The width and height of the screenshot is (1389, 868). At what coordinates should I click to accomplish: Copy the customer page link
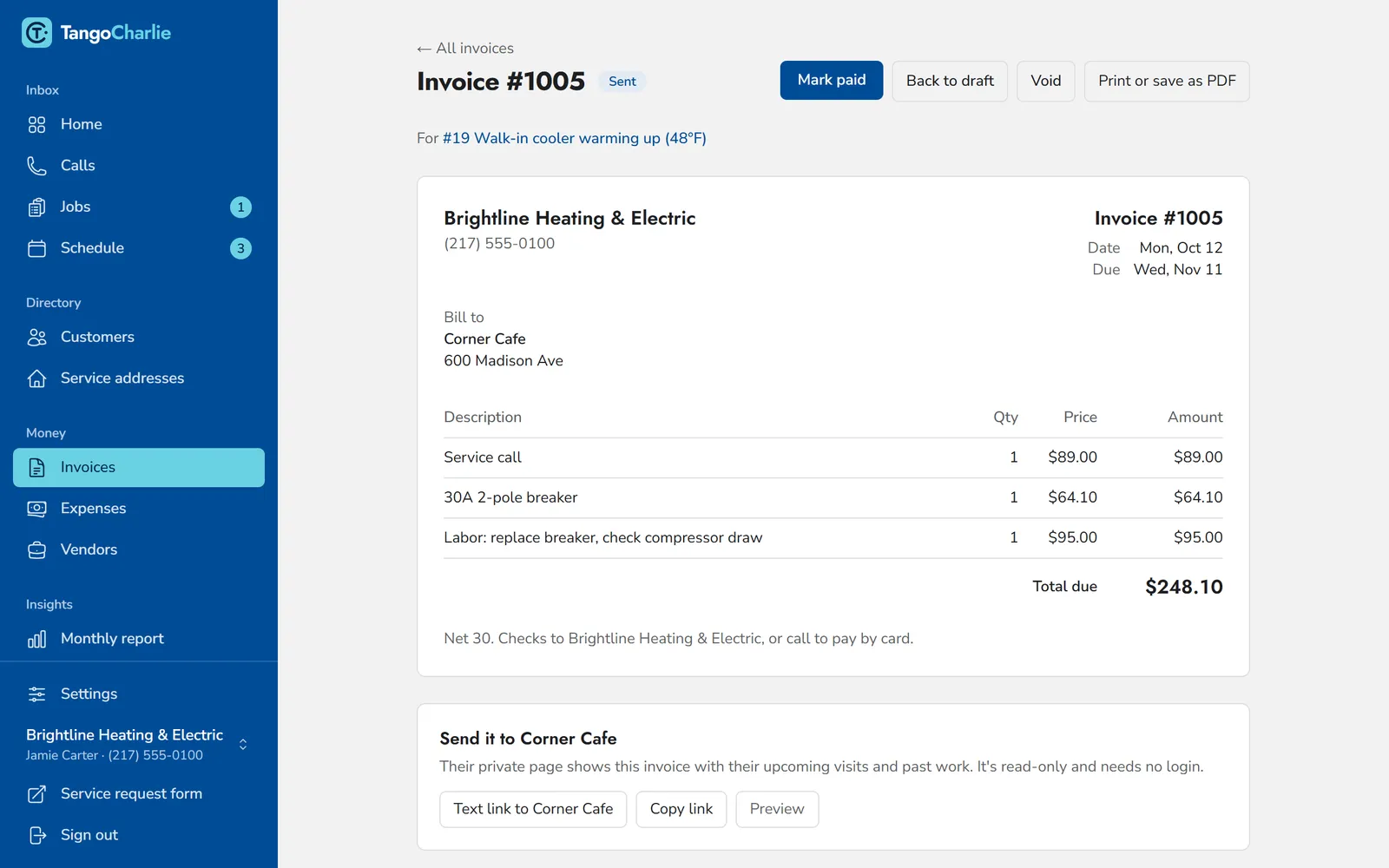coord(681,809)
